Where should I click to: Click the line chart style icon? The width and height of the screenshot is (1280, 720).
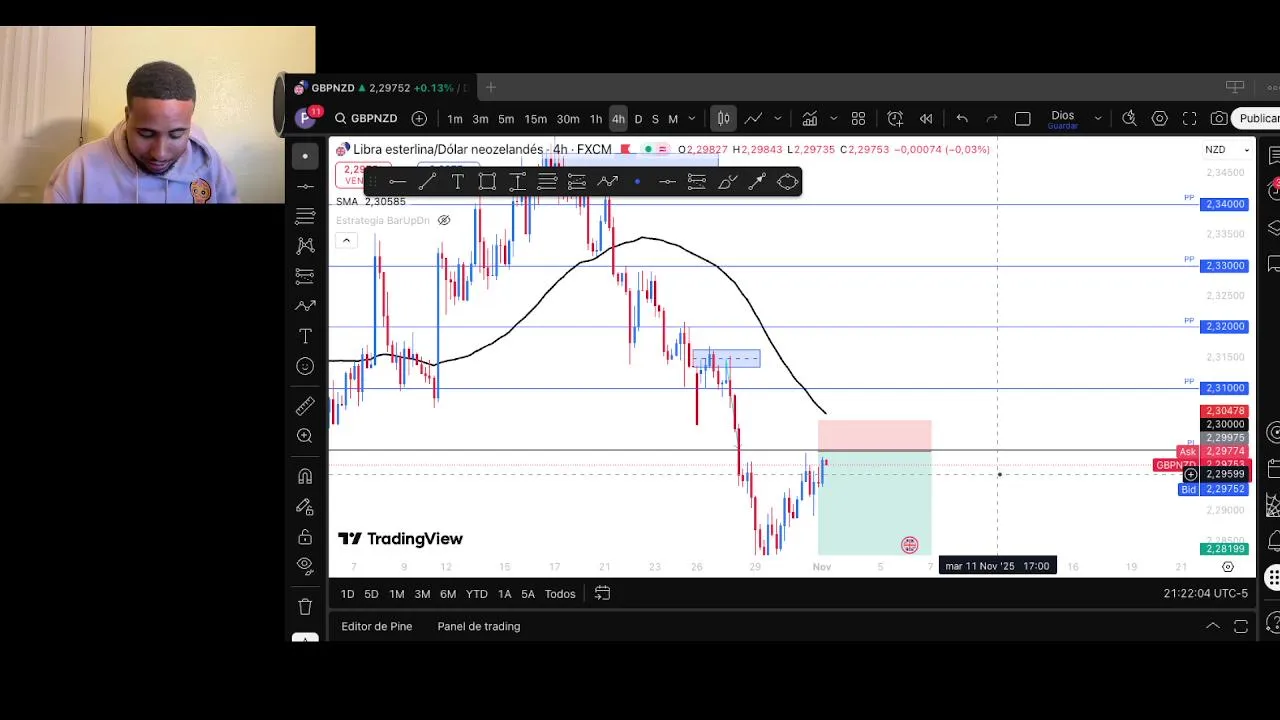click(x=753, y=118)
